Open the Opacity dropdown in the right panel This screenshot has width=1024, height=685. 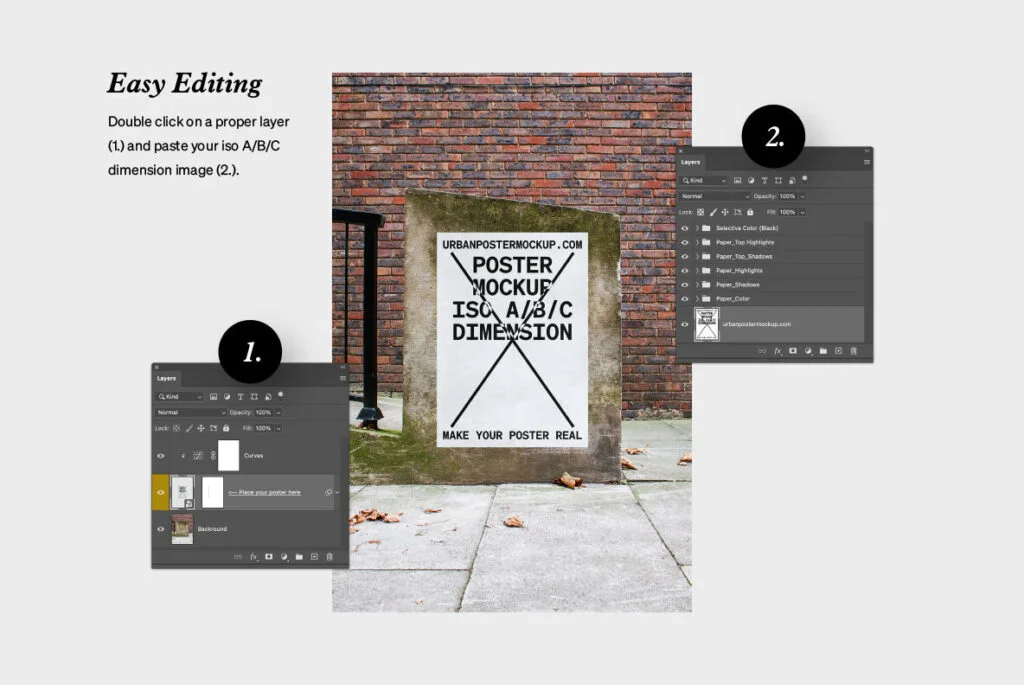click(802, 196)
